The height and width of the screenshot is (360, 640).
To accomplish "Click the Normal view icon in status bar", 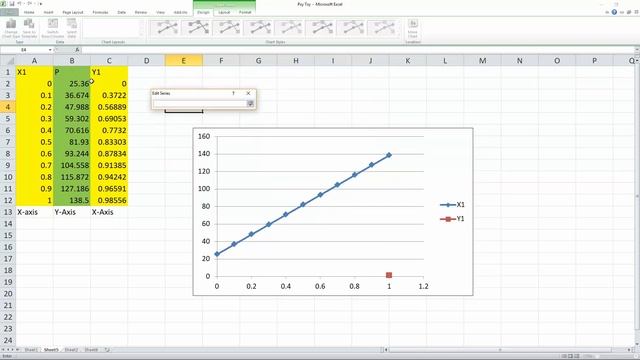I will pos(564,356).
